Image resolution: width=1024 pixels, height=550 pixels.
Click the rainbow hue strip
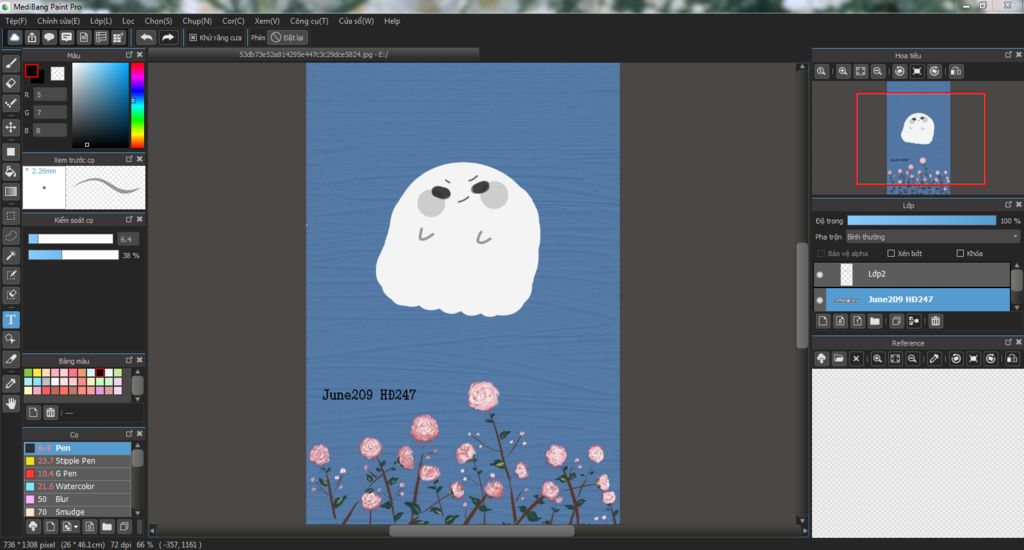[137, 105]
